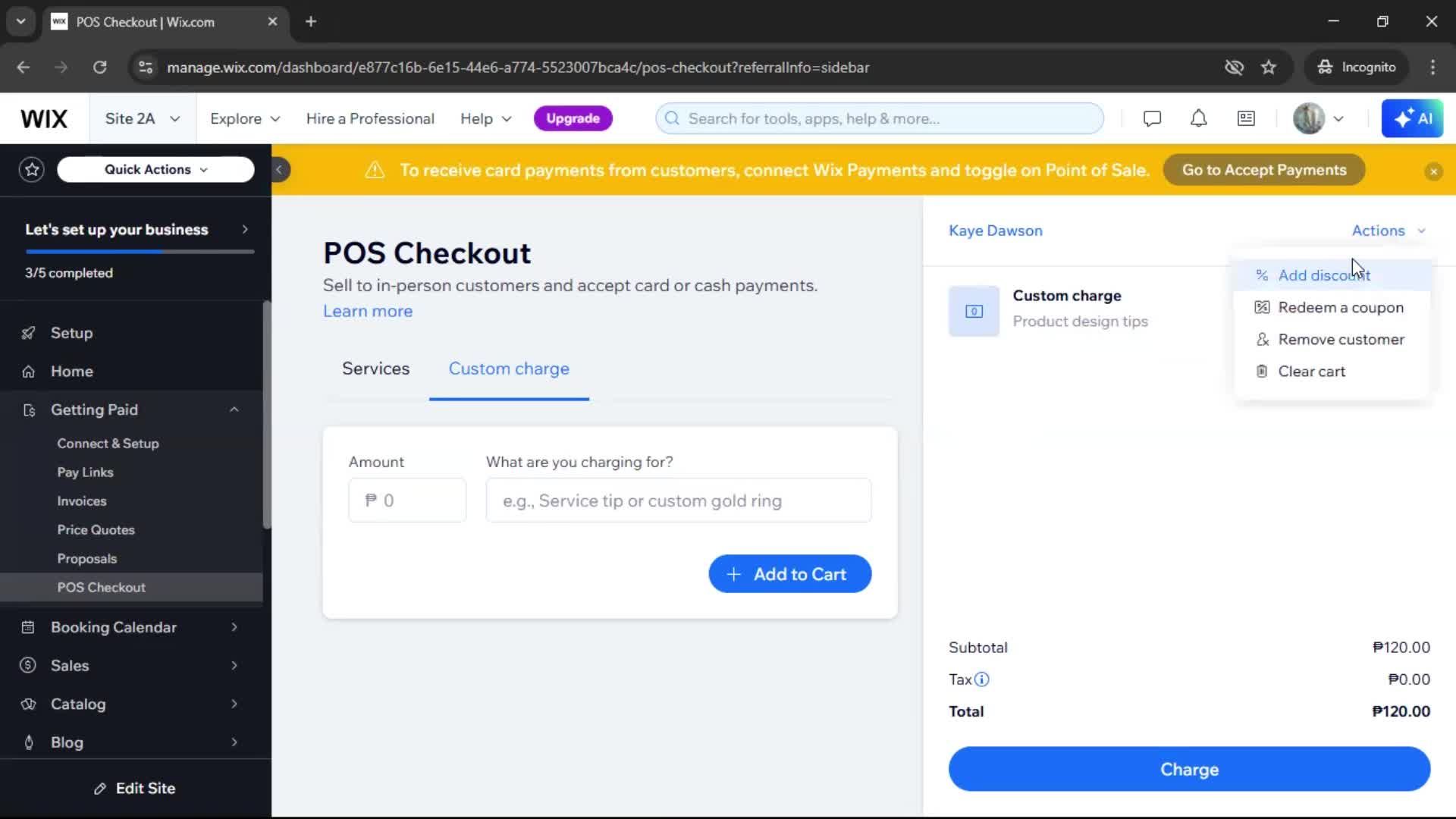Click the favorites star icon in sidebar
The image size is (1456, 819).
[32, 170]
